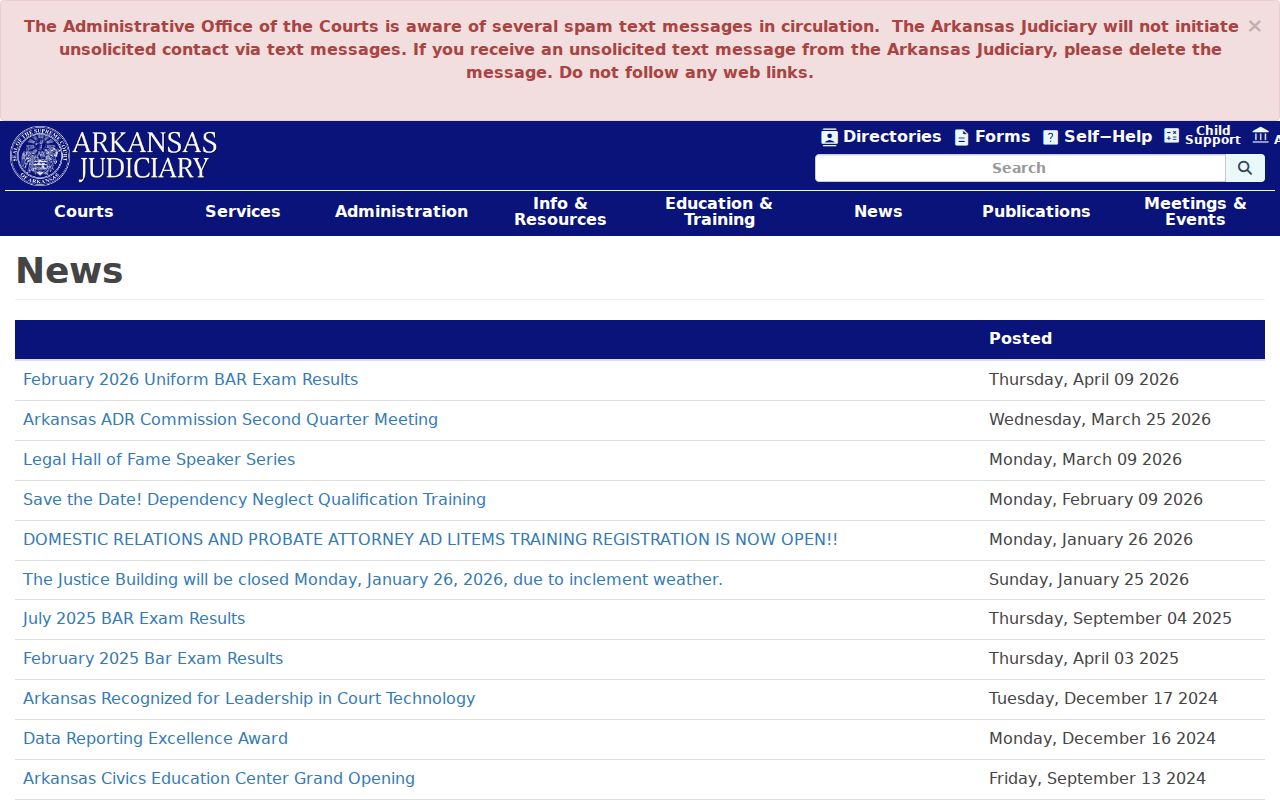Click the date Thursday, September 04 2025

pos(1110,618)
